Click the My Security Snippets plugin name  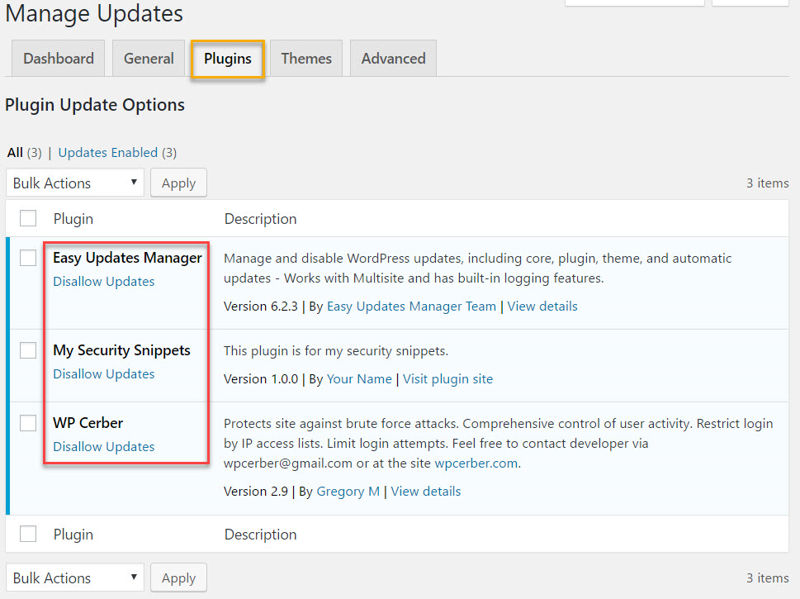click(121, 351)
